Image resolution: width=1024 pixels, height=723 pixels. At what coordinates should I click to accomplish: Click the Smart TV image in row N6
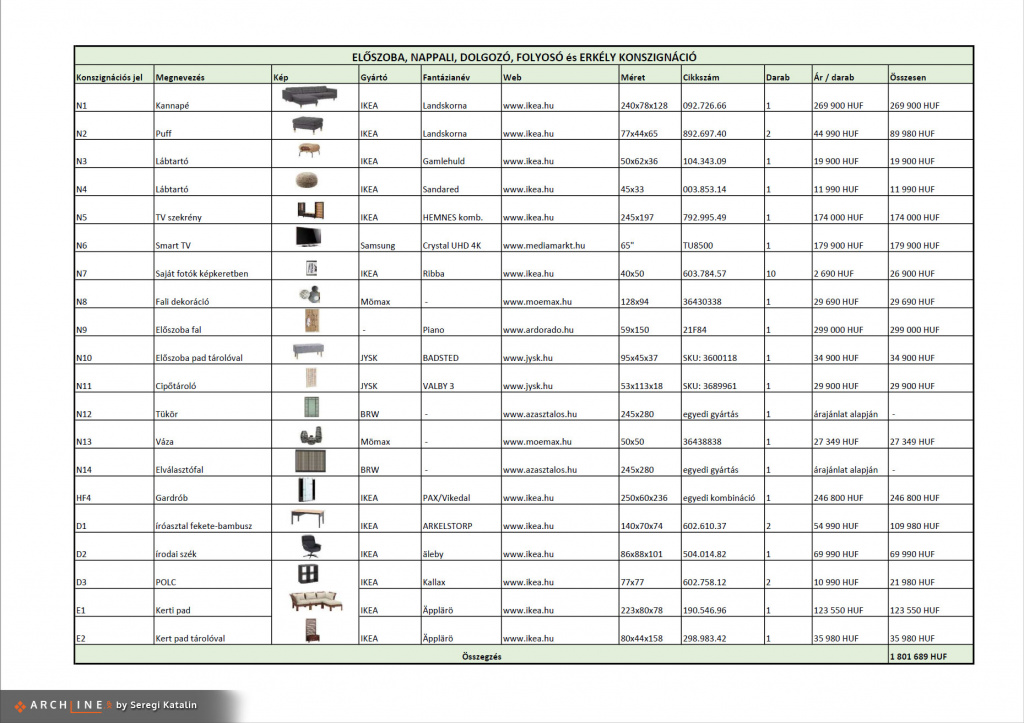[x=308, y=237]
